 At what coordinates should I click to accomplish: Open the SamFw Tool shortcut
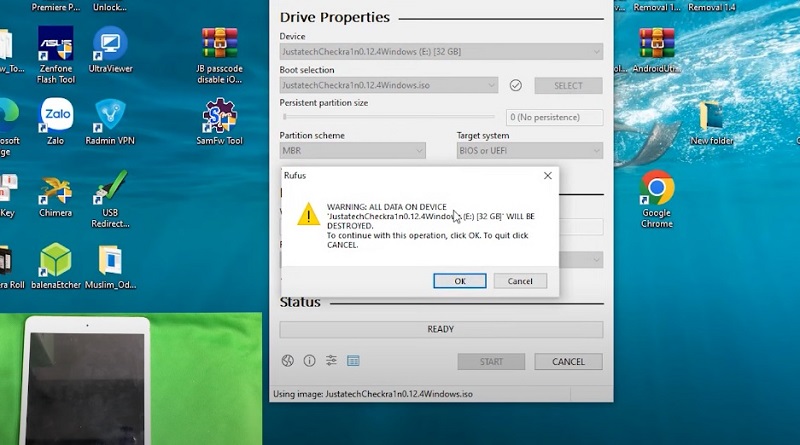tap(220, 120)
